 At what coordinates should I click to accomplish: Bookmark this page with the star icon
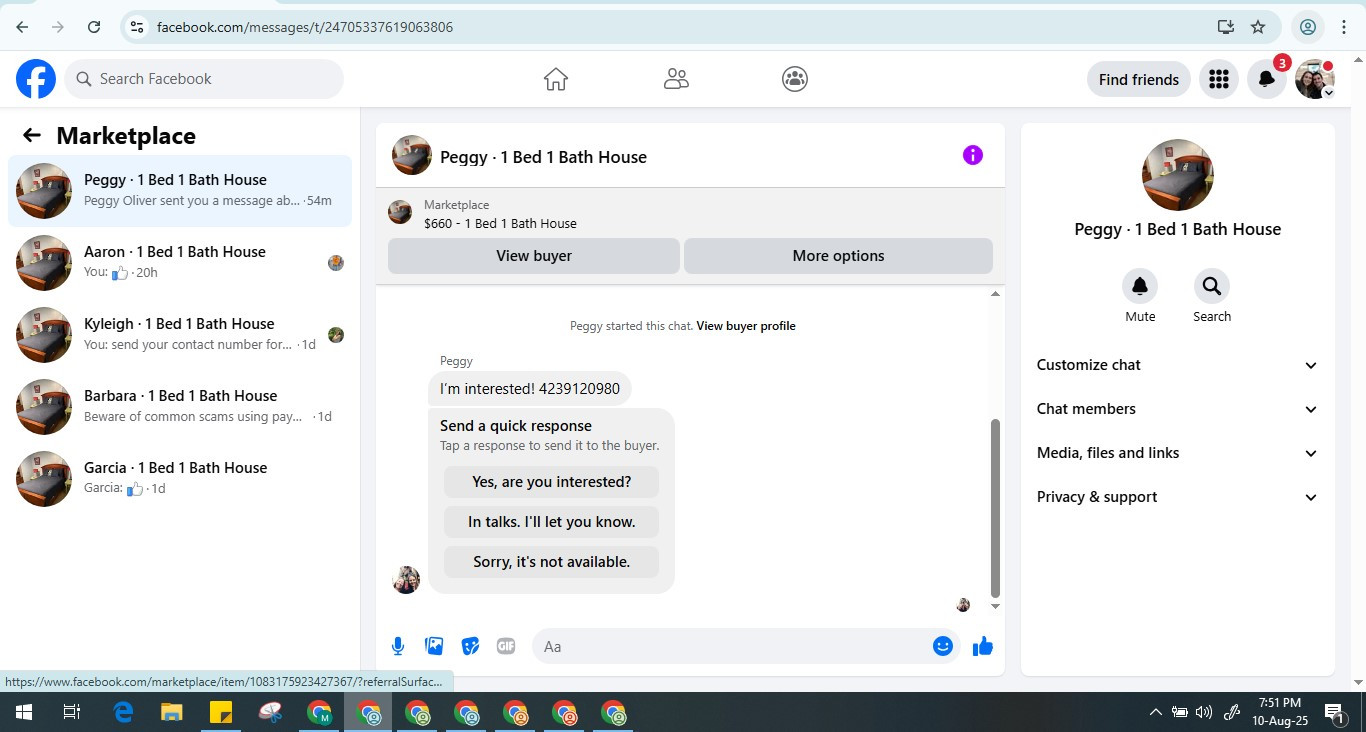[x=1258, y=27]
